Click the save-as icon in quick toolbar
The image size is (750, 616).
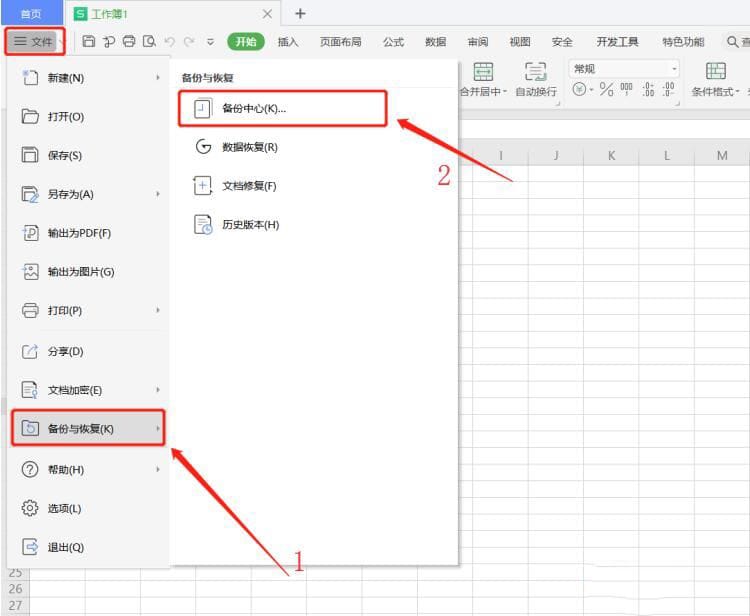109,42
